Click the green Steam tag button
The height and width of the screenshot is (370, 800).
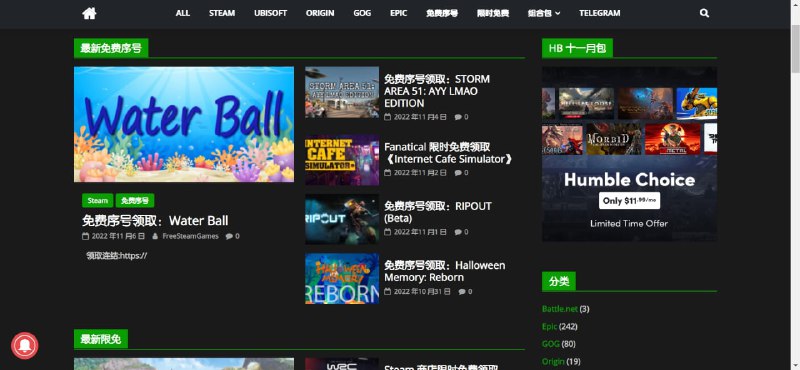pos(97,201)
